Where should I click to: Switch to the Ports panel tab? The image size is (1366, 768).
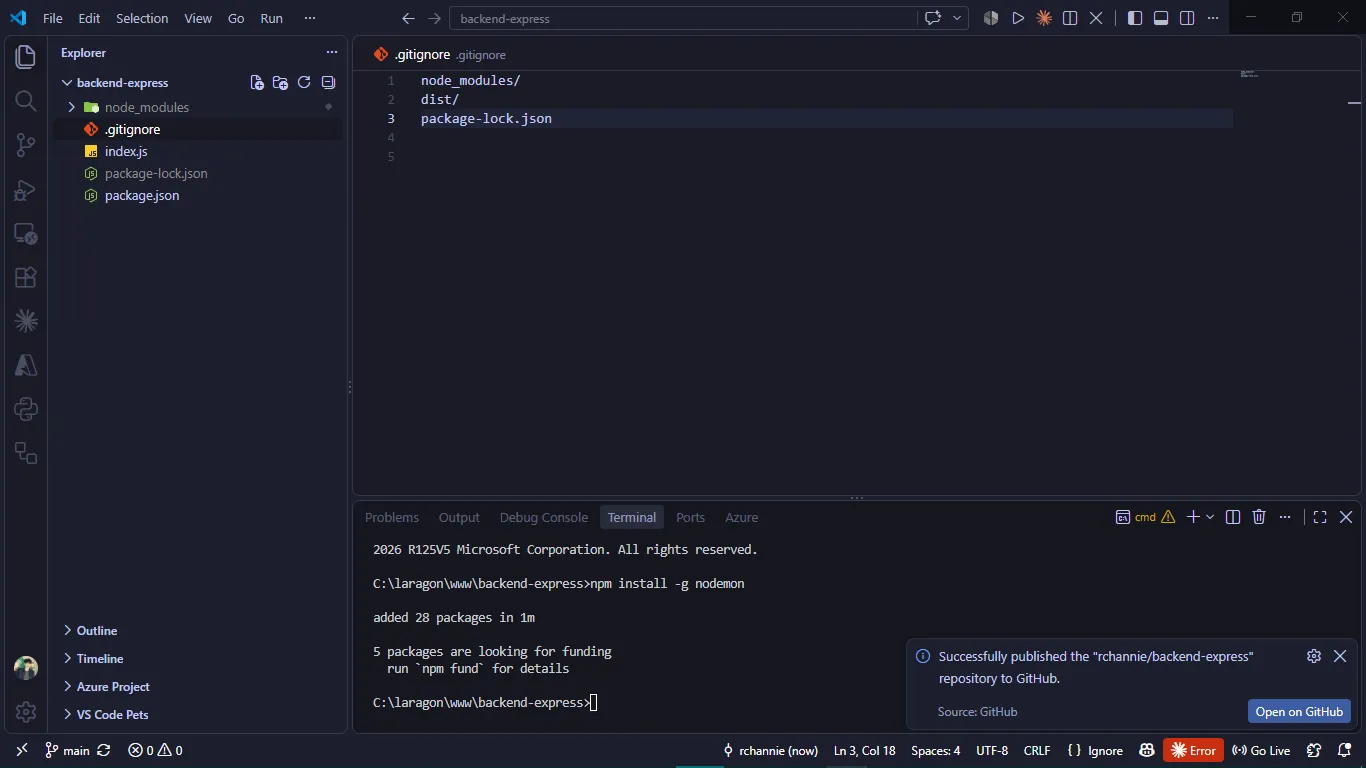pyautogui.click(x=690, y=517)
